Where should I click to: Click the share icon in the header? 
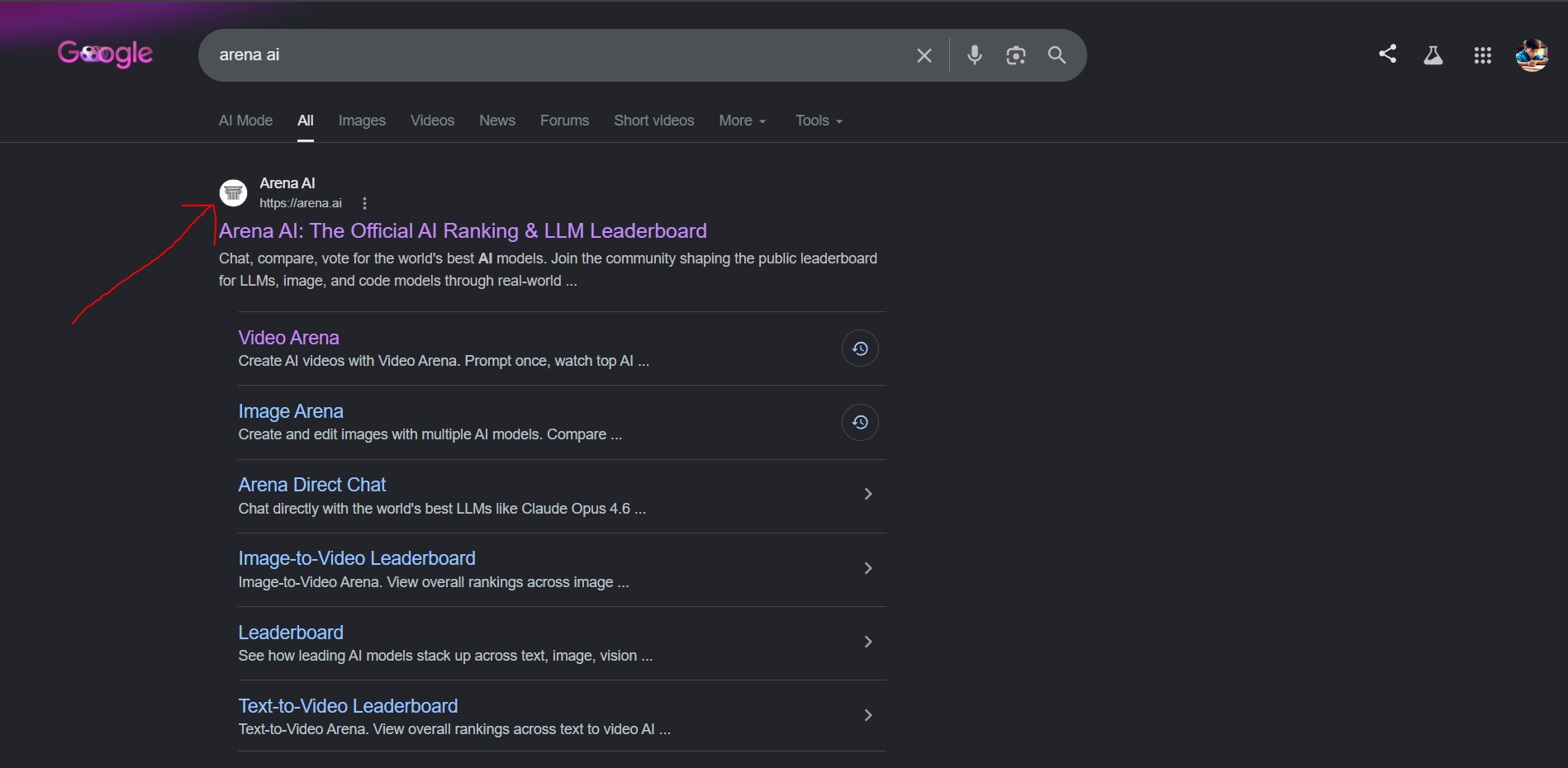tap(1388, 54)
